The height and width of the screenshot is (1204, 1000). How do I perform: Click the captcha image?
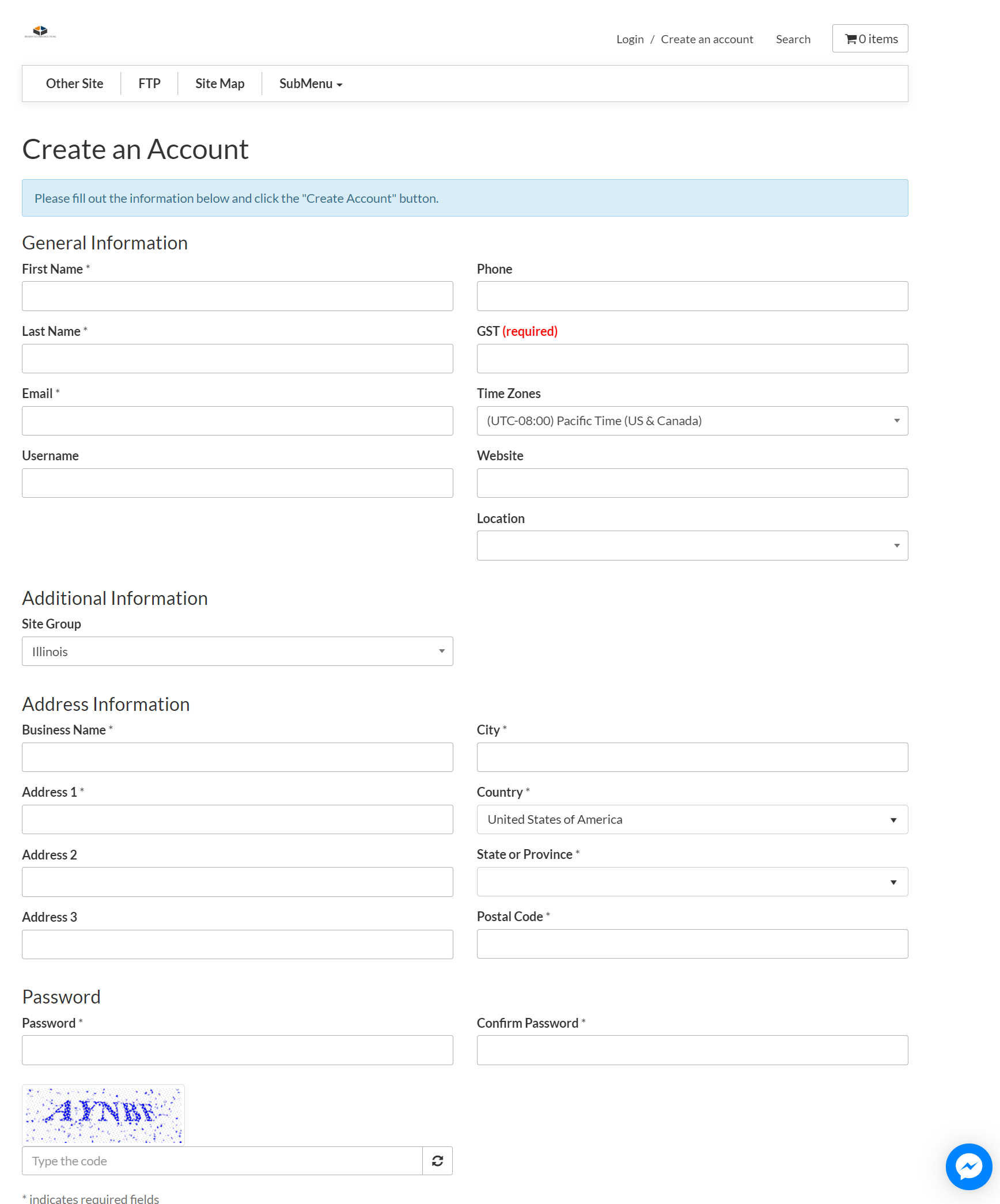(103, 1115)
